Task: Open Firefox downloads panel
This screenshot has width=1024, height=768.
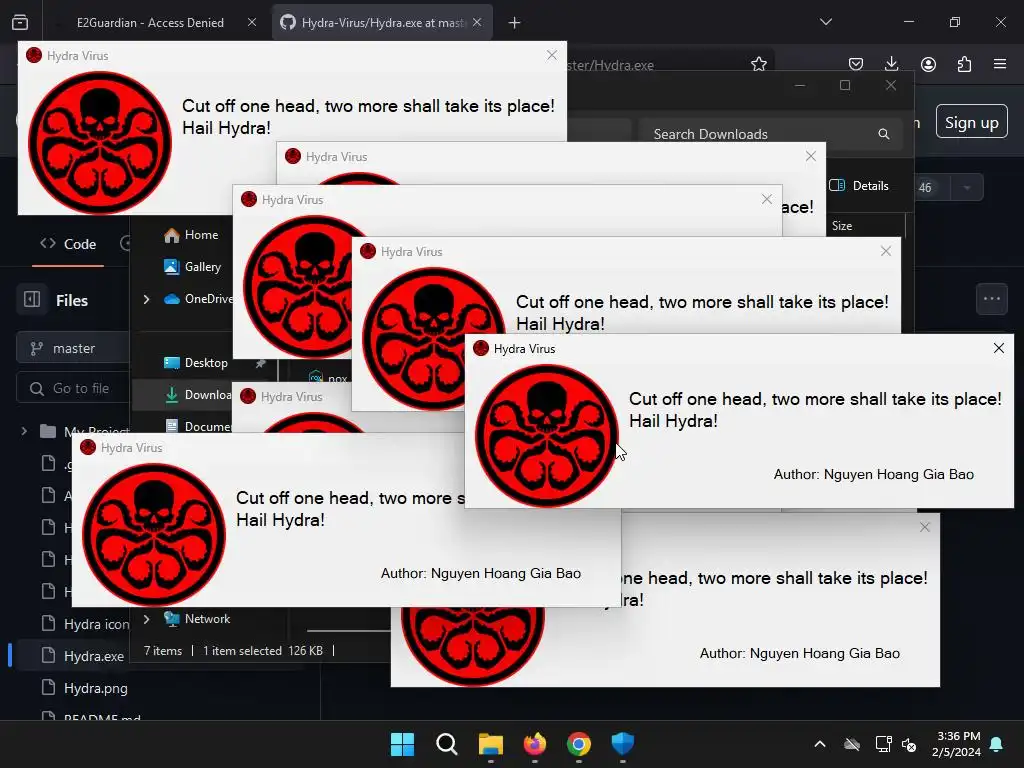Action: click(891, 64)
